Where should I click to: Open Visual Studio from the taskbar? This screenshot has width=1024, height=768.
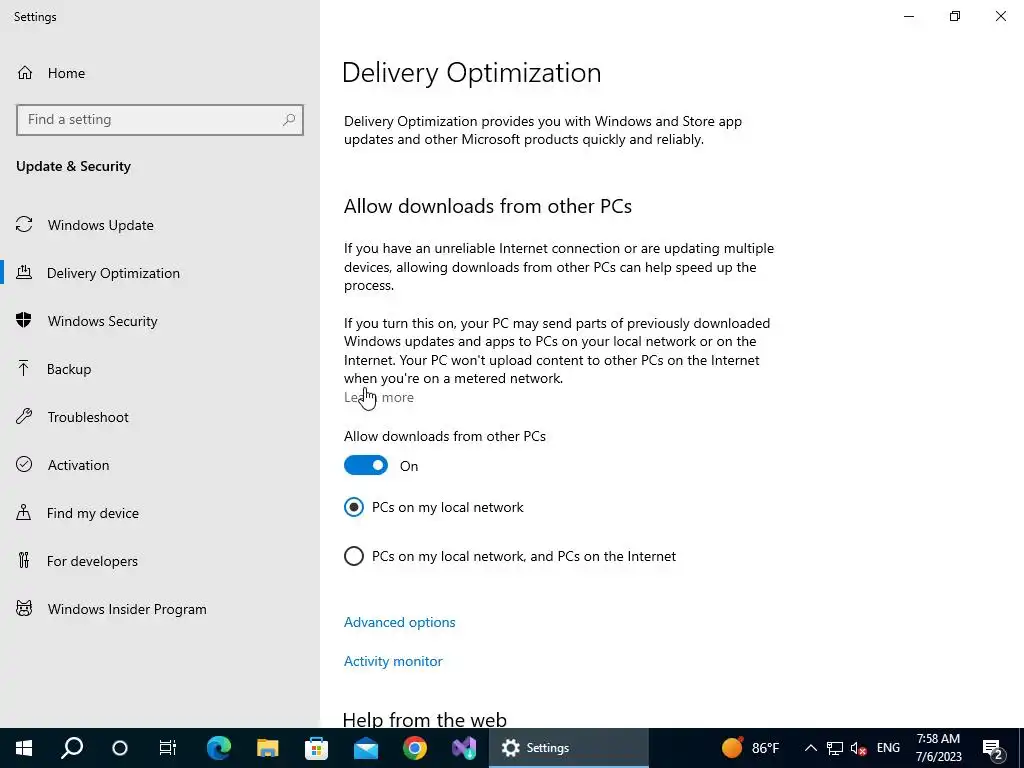pyautogui.click(x=464, y=748)
